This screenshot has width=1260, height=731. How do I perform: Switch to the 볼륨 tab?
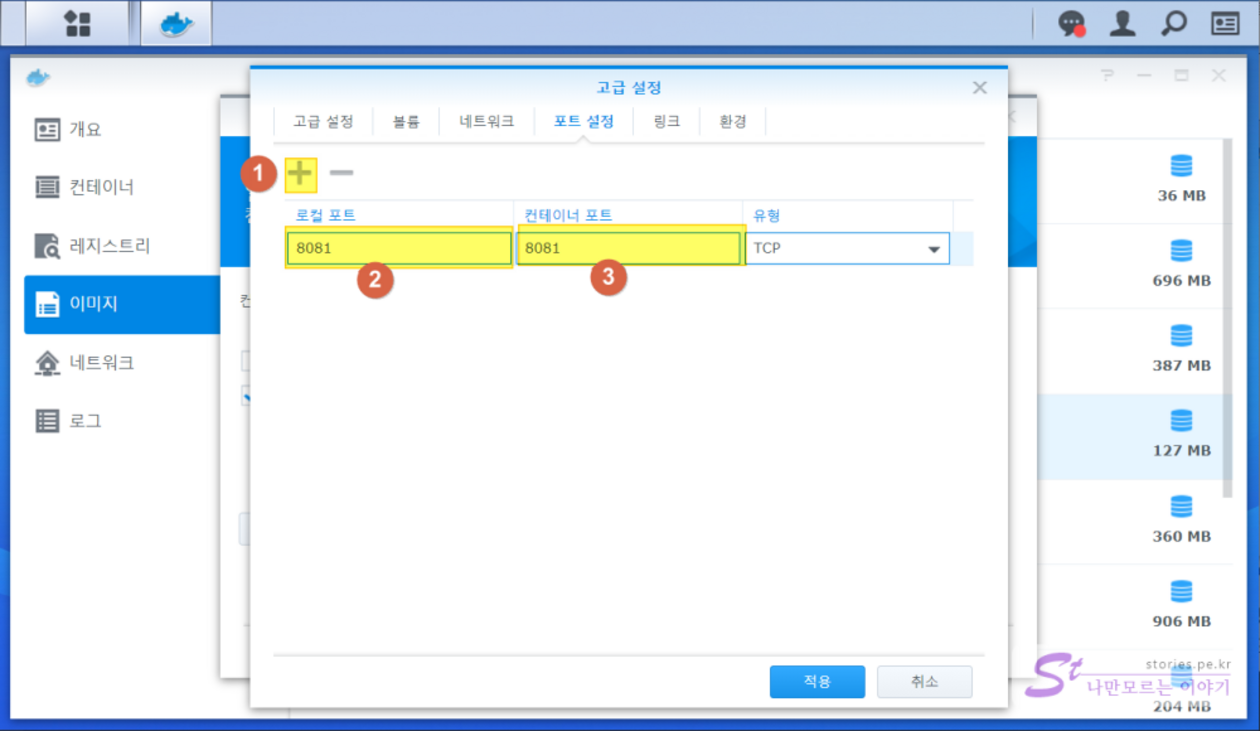pos(406,121)
